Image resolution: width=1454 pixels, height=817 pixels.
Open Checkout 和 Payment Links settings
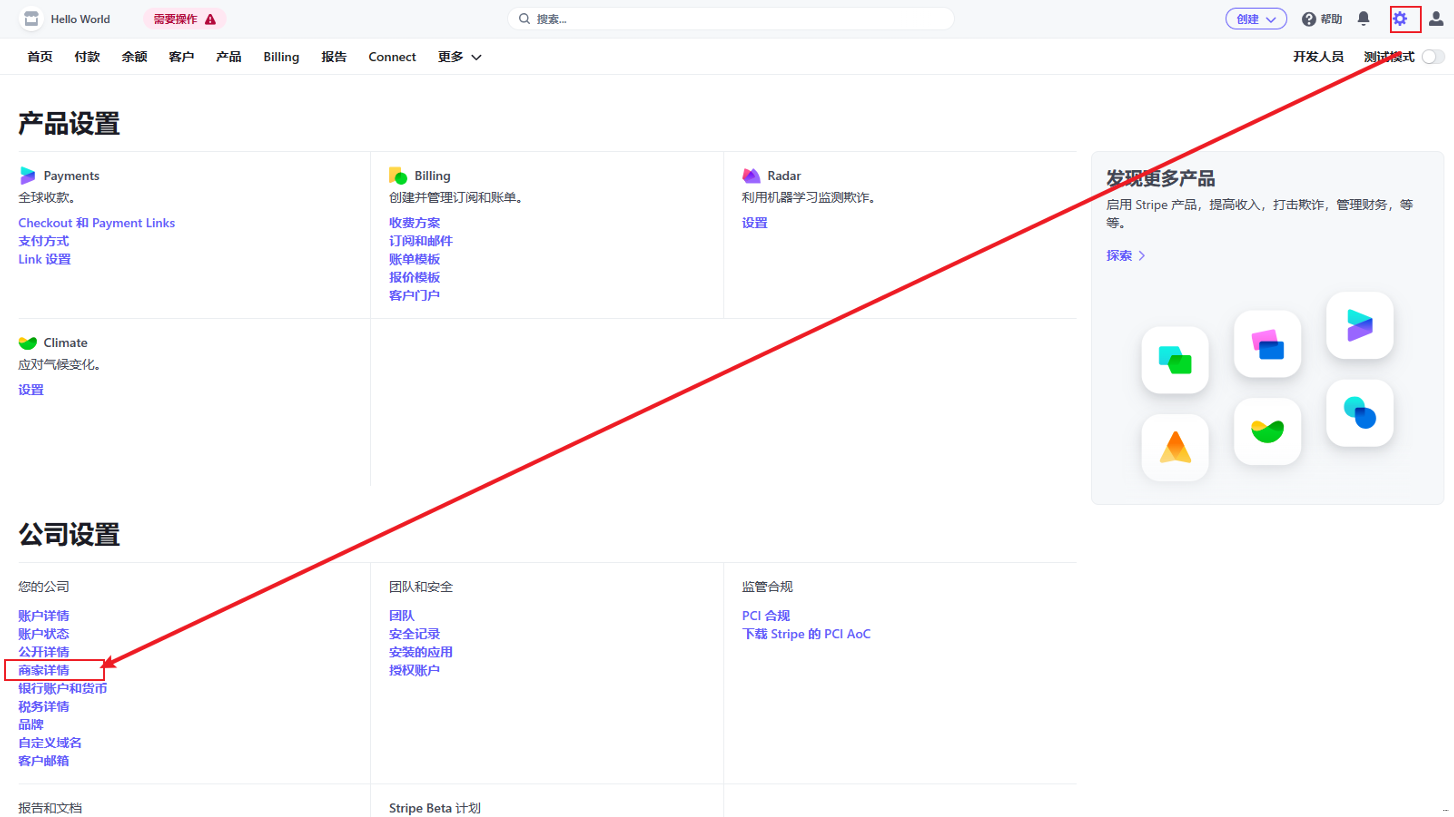(96, 223)
